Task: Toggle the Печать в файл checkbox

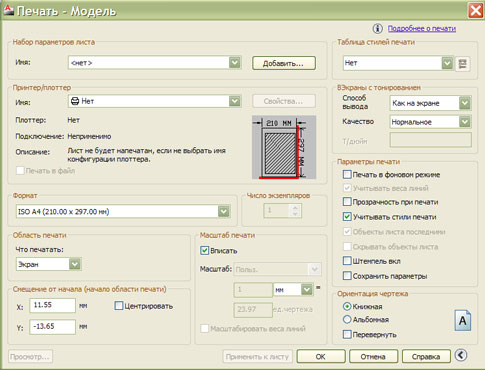Action: (x=20, y=171)
